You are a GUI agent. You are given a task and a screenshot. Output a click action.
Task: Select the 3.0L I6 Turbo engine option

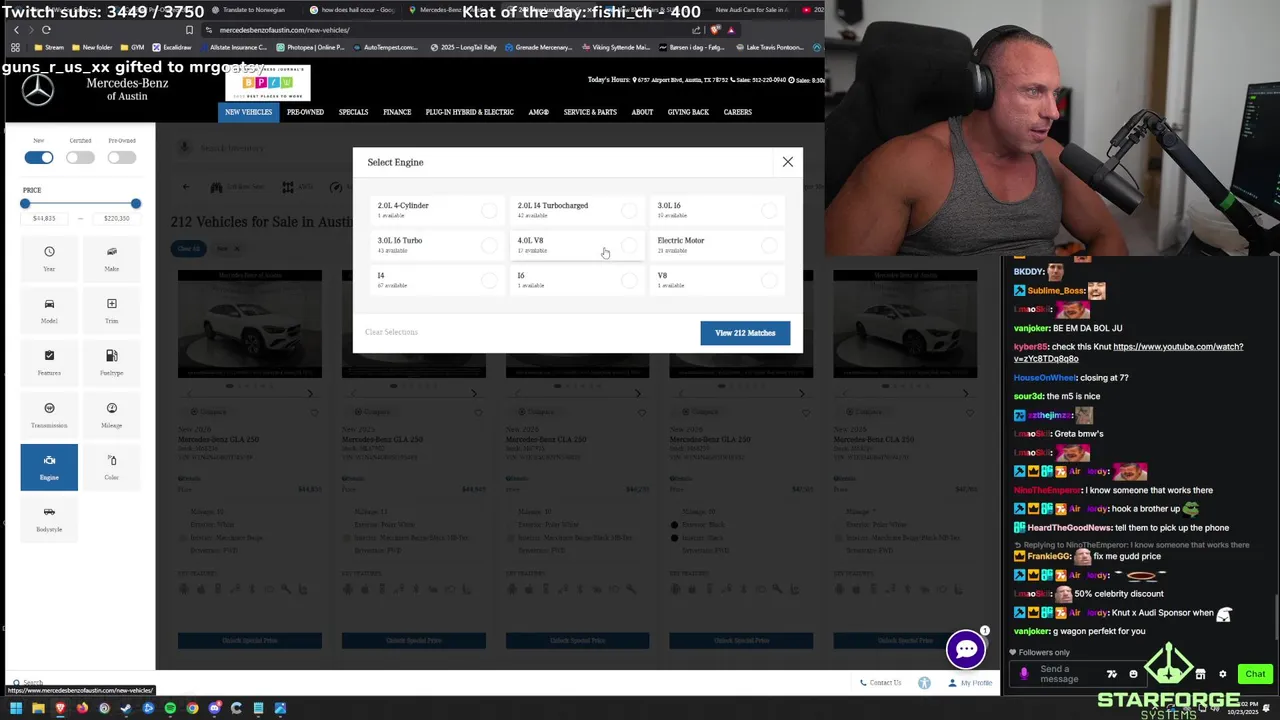point(437,245)
